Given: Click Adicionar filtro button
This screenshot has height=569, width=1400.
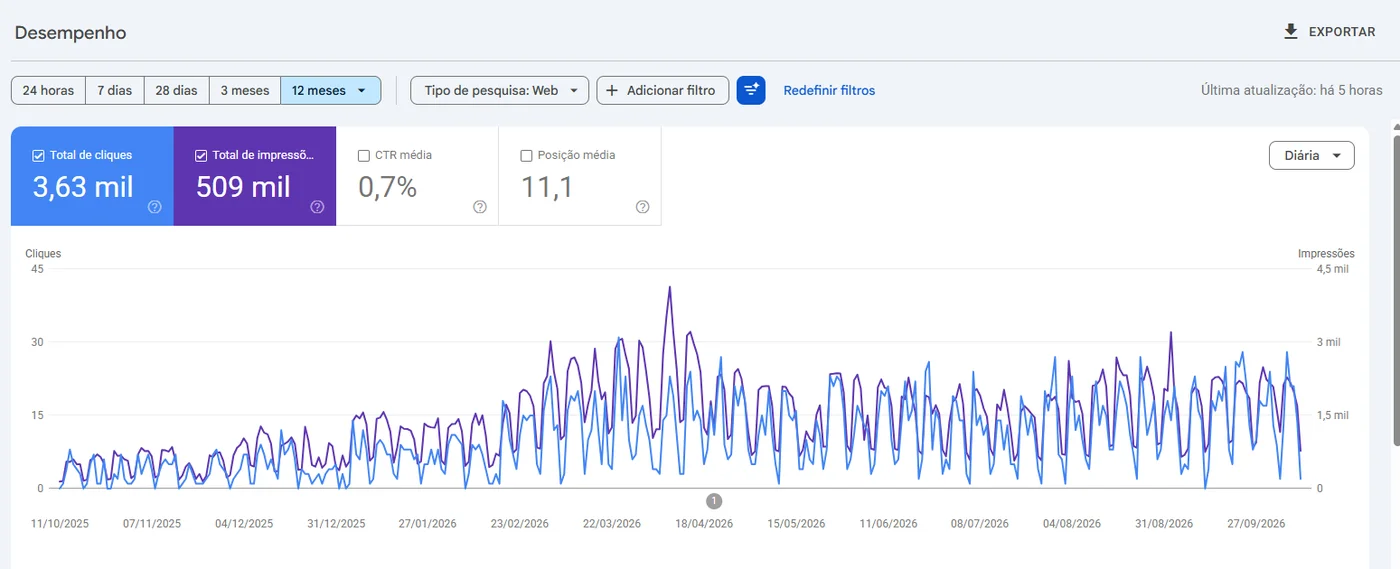Looking at the screenshot, I should click(x=662, y=90).
